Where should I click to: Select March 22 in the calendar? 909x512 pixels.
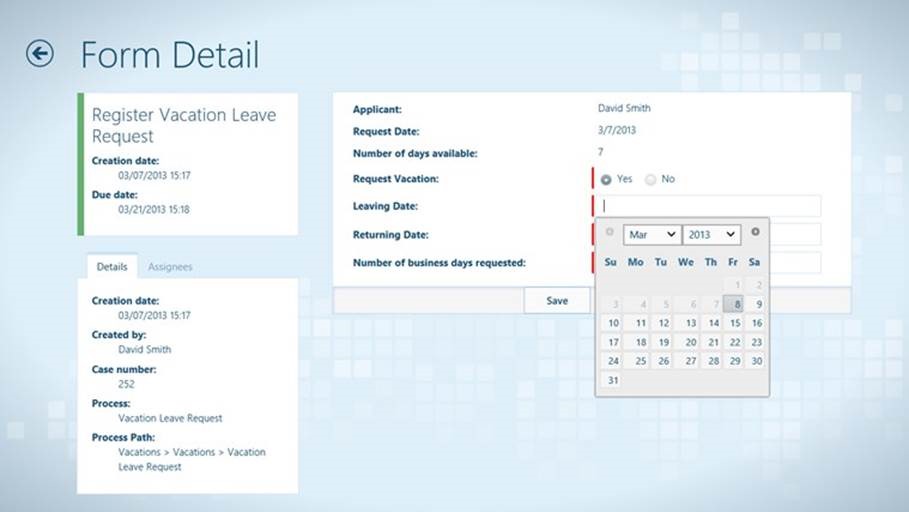tap(734, 342)
